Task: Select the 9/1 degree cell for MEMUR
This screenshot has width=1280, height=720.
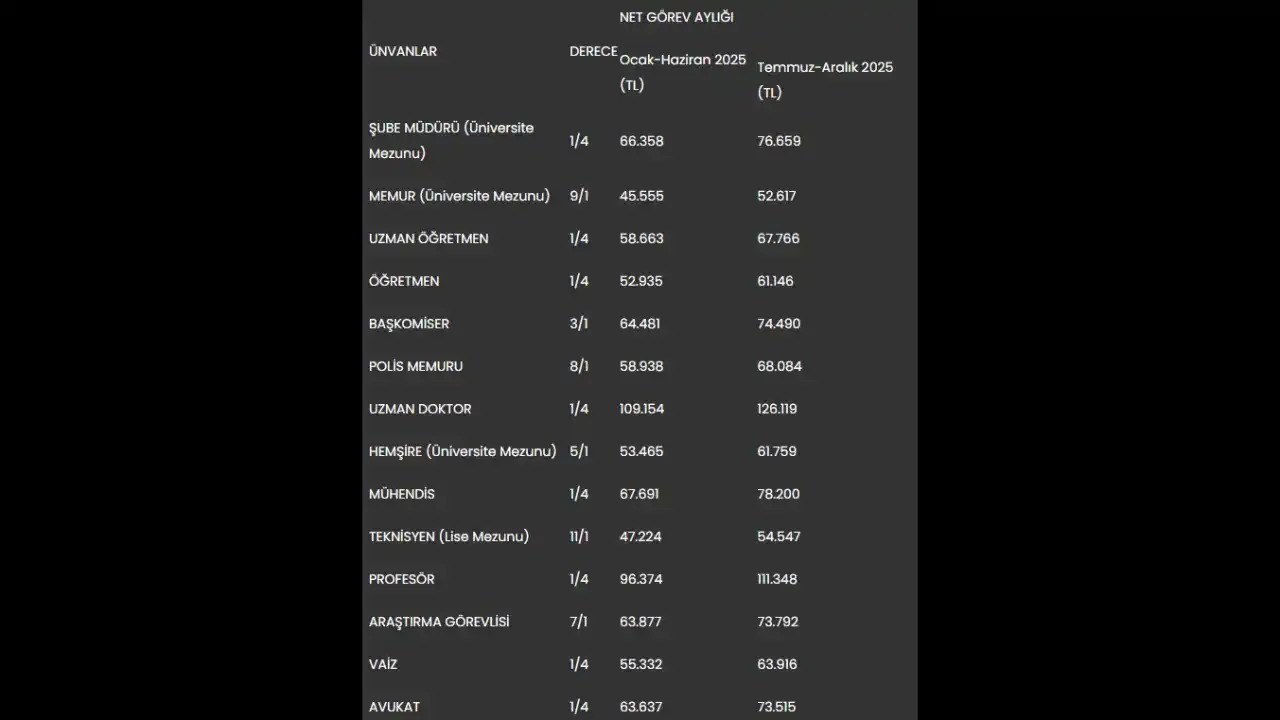Action: tap(579, 196)
